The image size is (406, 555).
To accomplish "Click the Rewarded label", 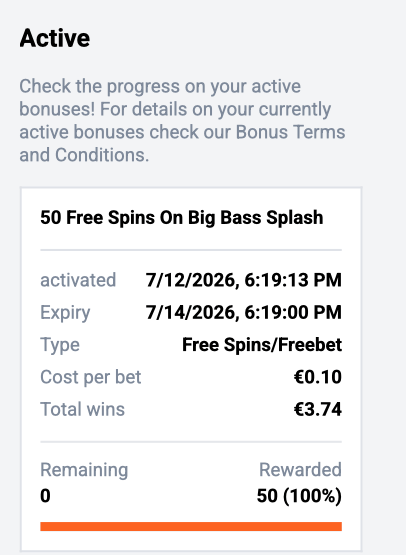I will coord(300,470).
